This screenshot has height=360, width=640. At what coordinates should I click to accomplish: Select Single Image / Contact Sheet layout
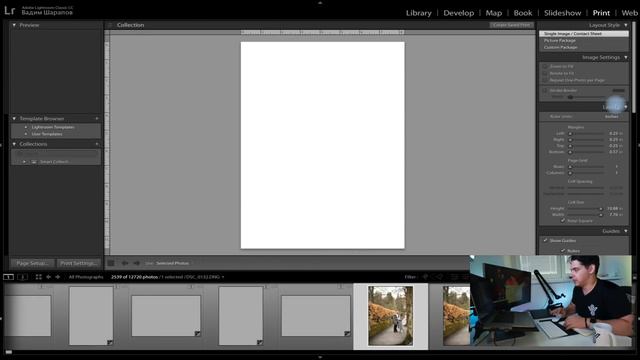584,33
